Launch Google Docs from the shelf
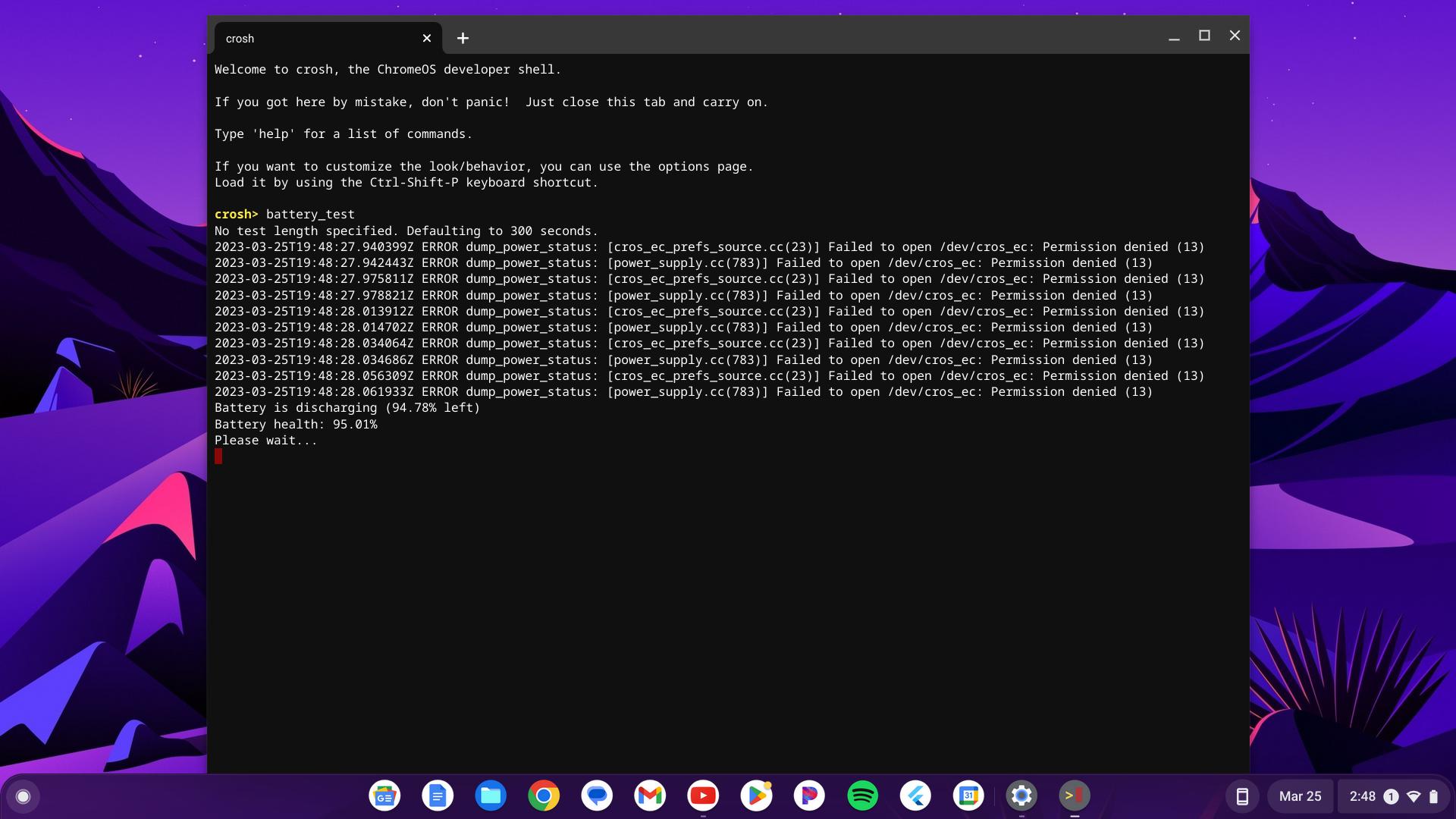1456x819 pixels. click(438, 795)
